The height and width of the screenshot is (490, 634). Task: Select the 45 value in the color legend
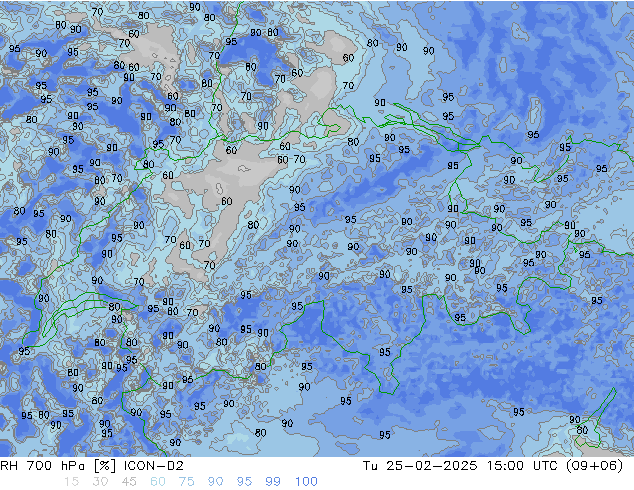click(x=129, y=482)
